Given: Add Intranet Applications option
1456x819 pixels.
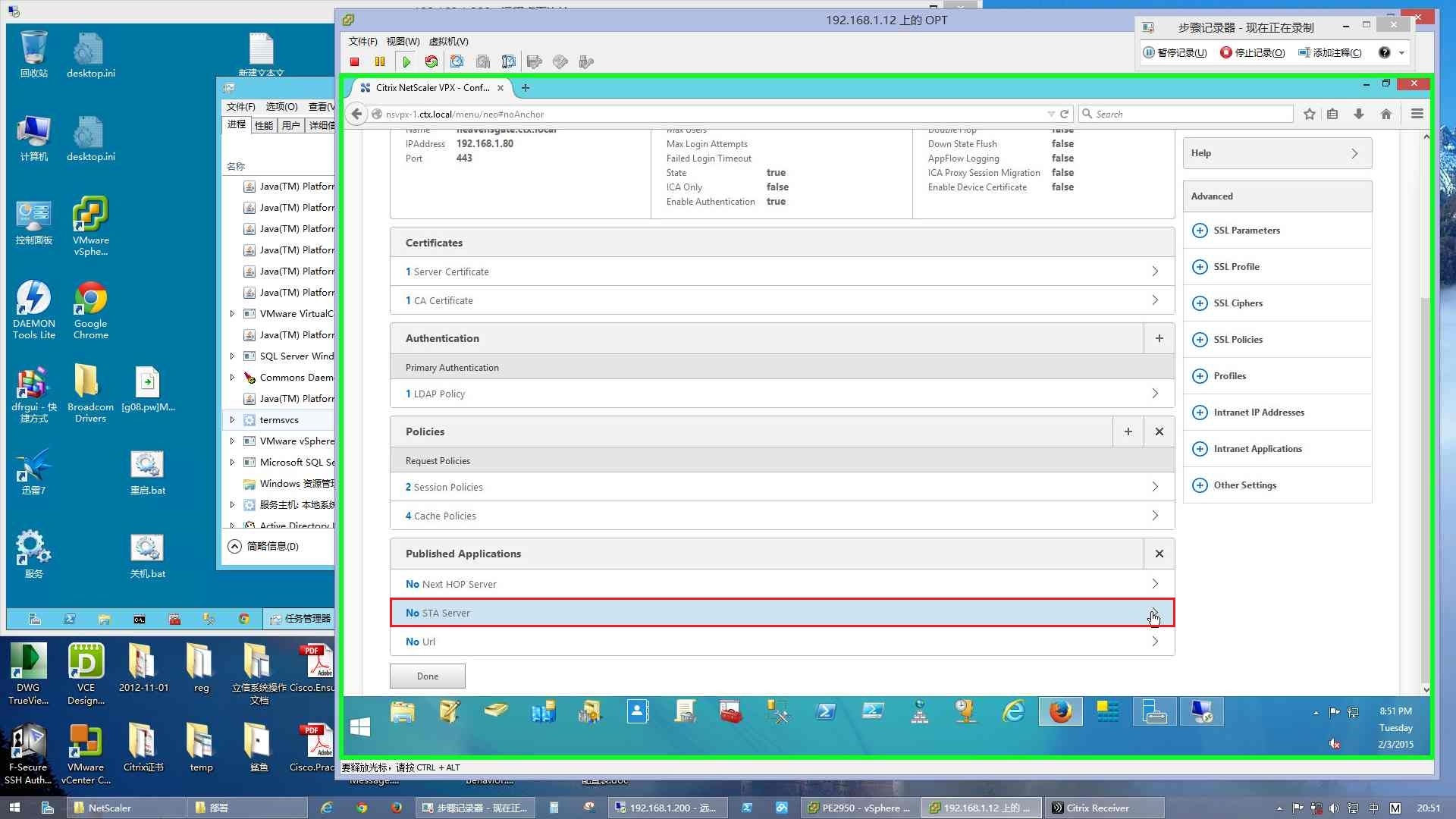Looking at the screenshot, I should (1200, 449).
